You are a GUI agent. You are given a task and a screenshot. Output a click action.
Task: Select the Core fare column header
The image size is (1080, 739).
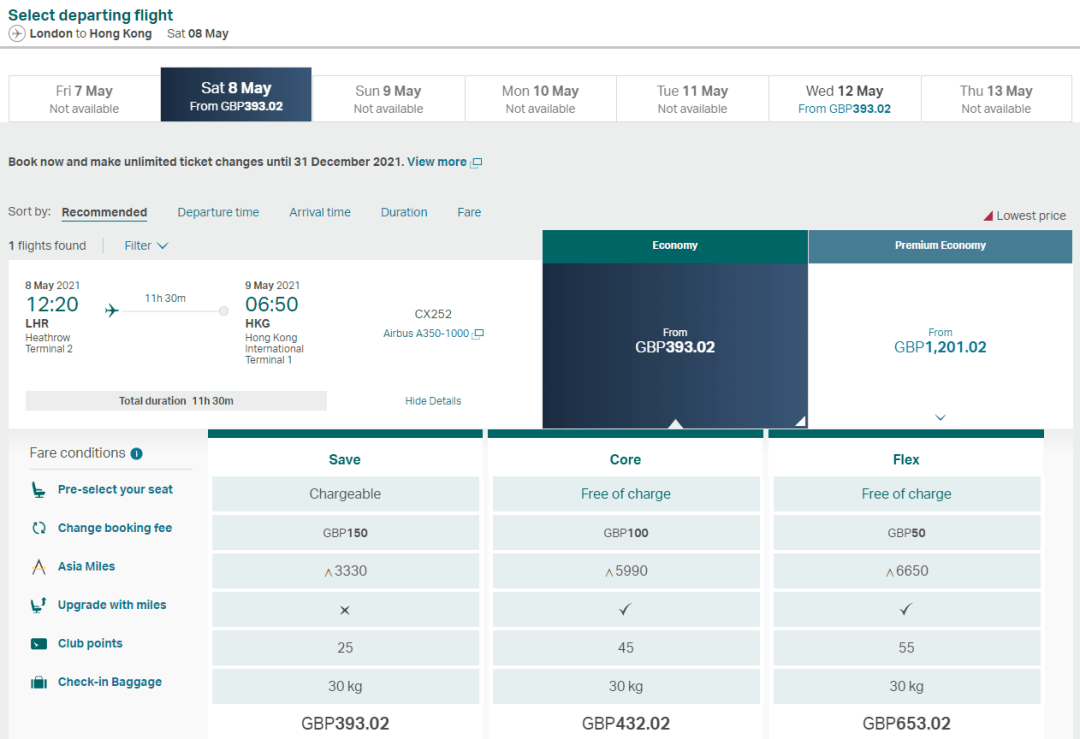625,460
